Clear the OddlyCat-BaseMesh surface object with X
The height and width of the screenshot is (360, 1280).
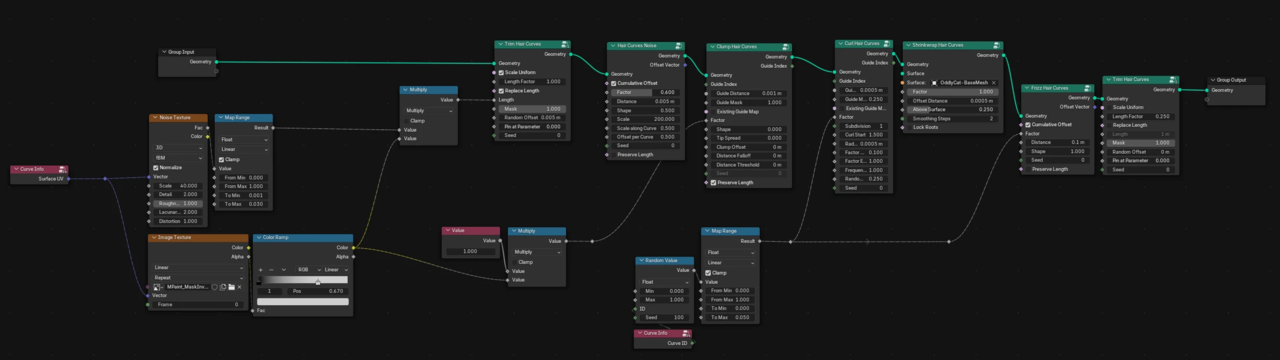[993, 82]
